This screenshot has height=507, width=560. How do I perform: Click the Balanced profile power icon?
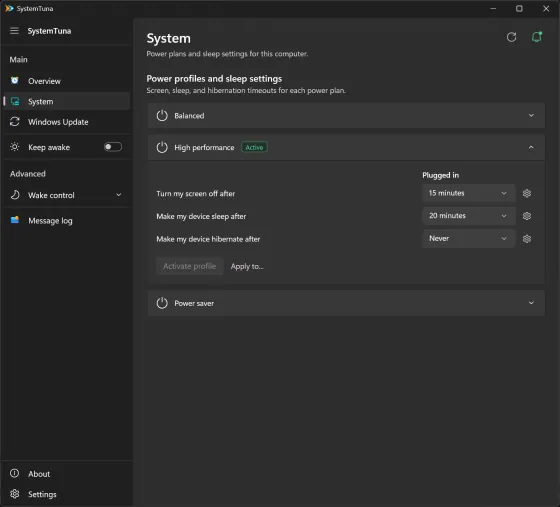[x=162, y=115]
